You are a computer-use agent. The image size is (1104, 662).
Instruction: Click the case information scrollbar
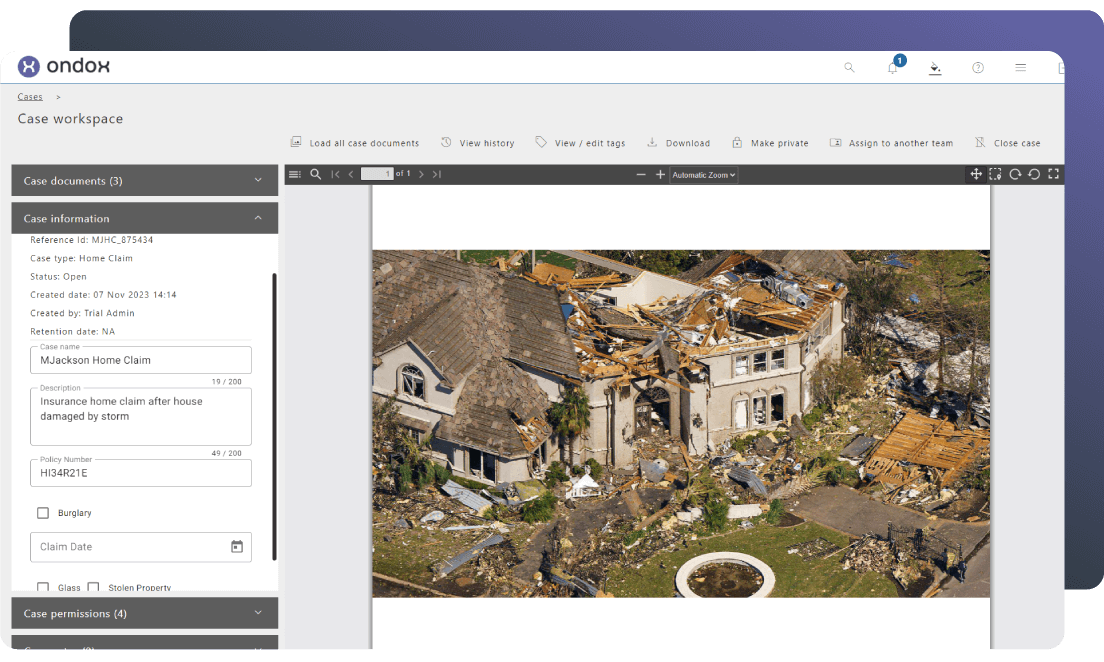point(274,416)
